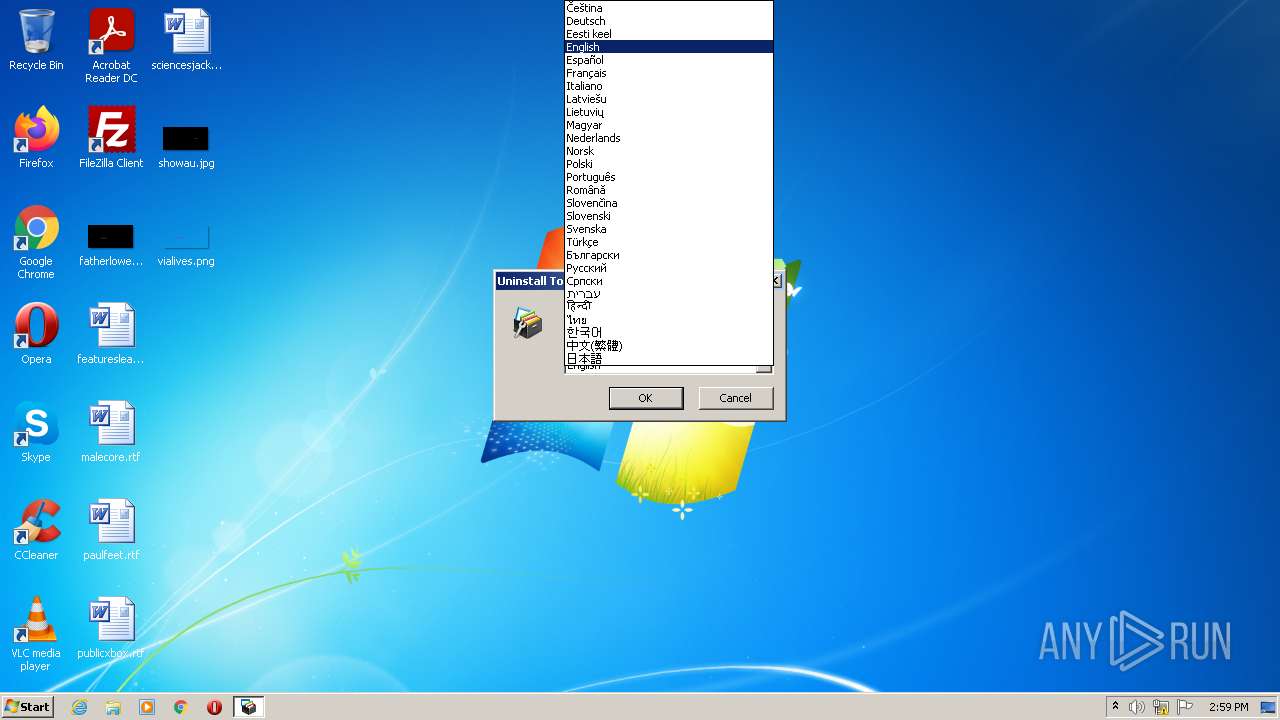Pick Latviešu in the language list

[x=669, y=99]
